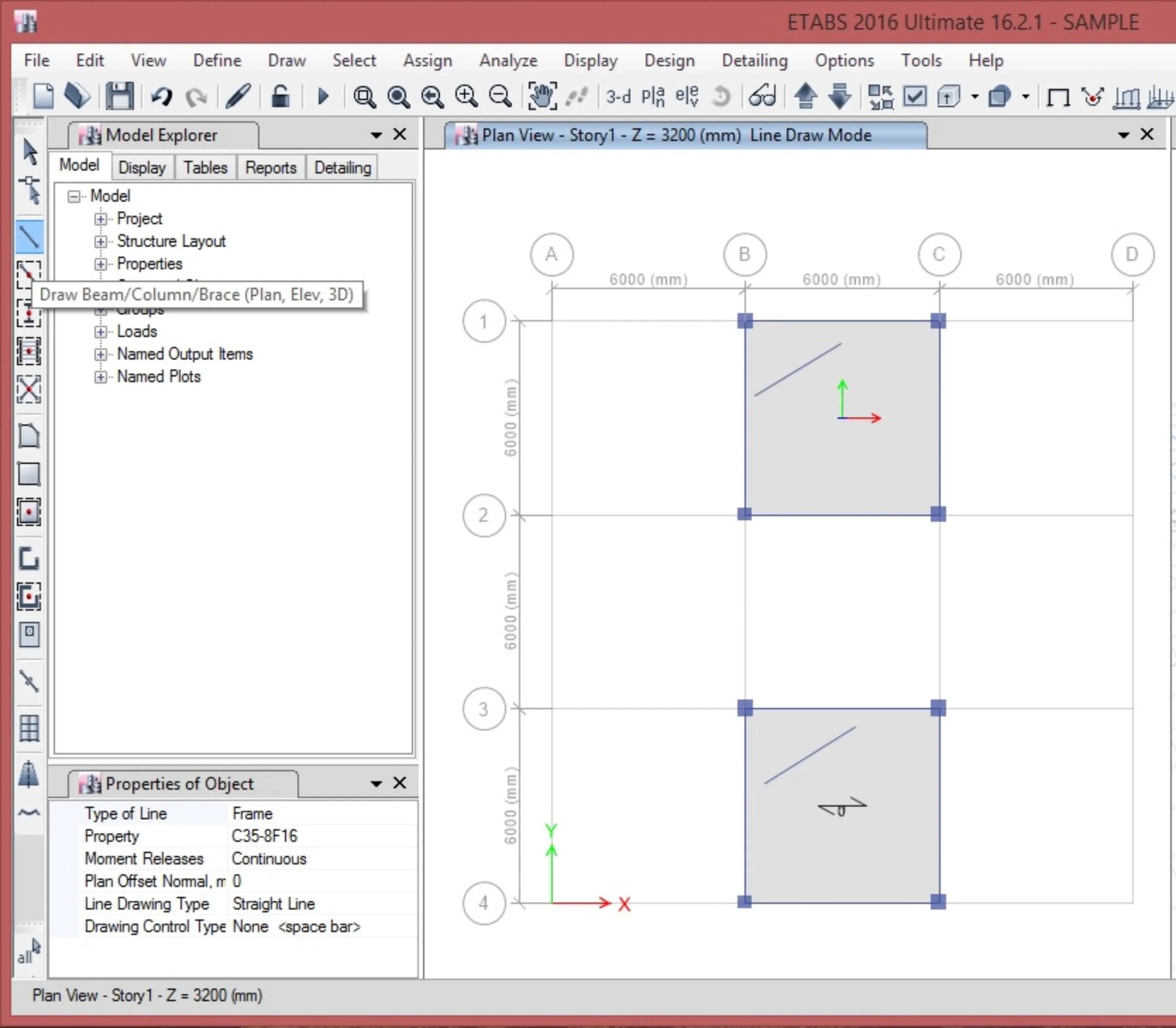Select the pointer arrow tool in left toolbar
This screenshot has width=1176, height=1028.
pyautogui.click(x=30, y=152)
